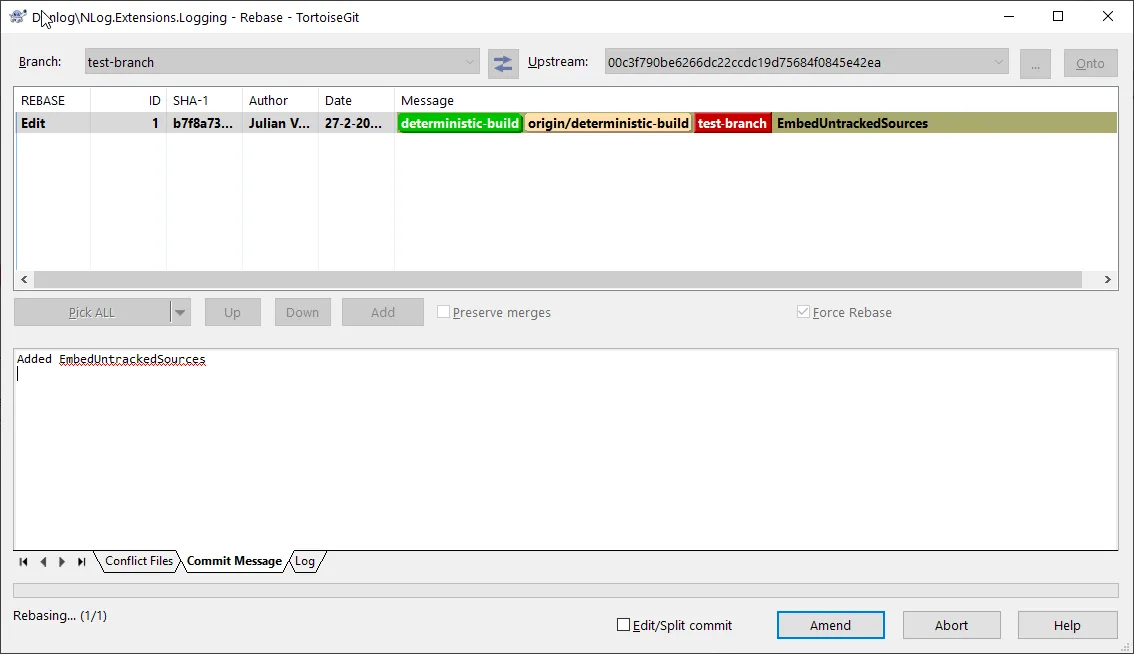Click next tab arrow icon
This screenshot has width=1134, height=654.
coord(62,561)
